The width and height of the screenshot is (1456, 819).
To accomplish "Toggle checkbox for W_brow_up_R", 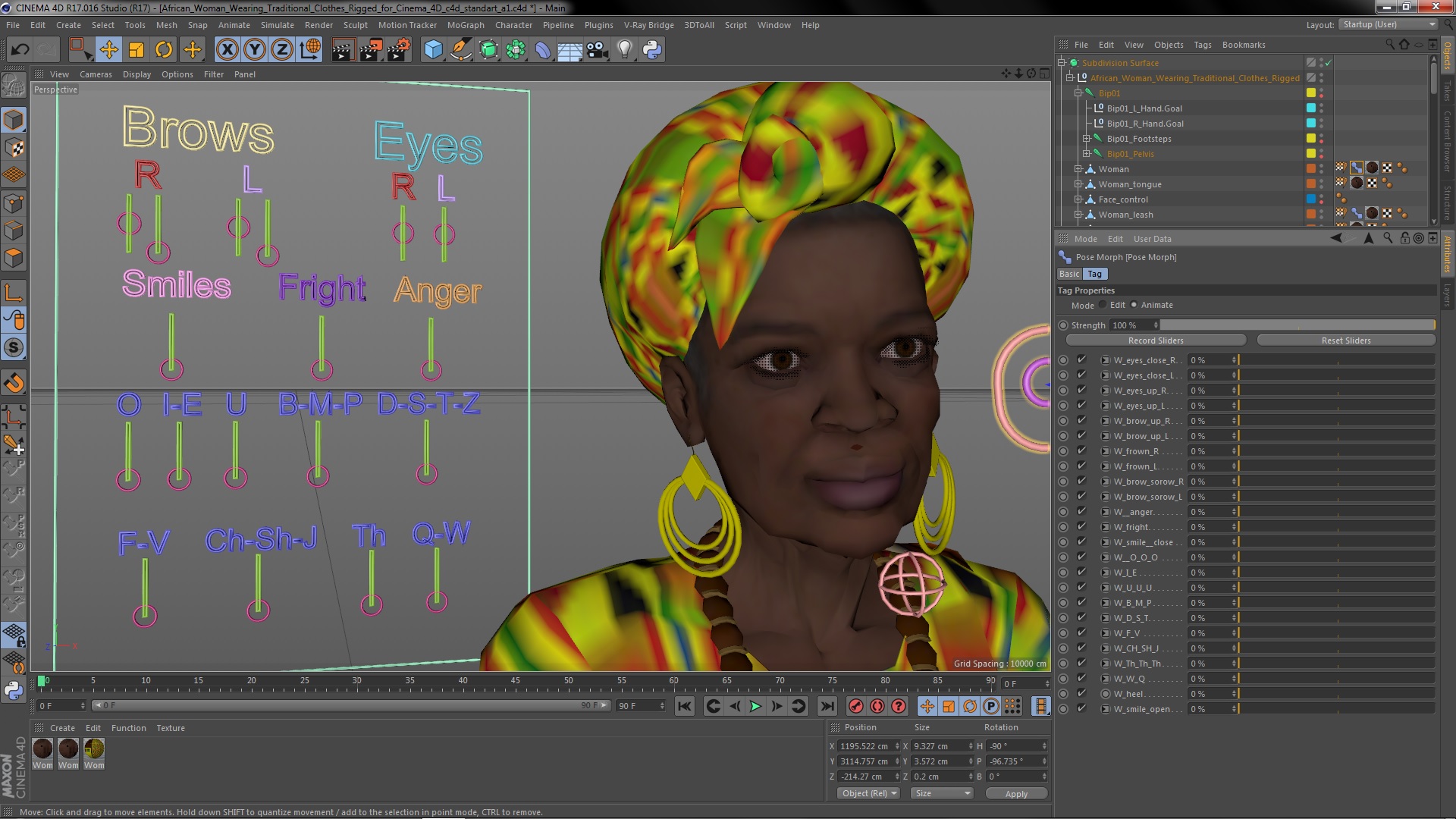I will click(1081, 421).
